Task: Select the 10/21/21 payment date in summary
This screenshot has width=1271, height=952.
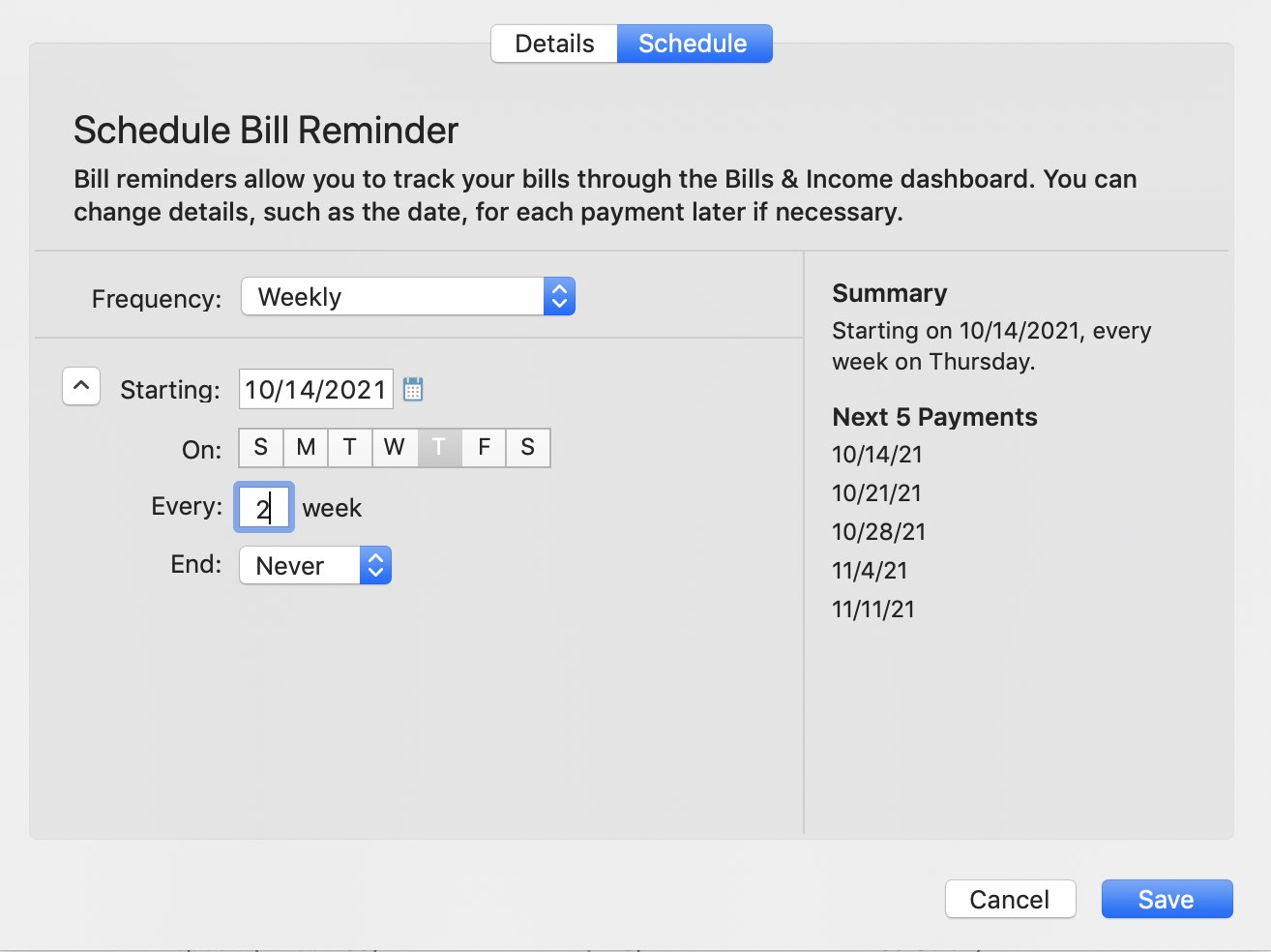Action: (876, 492)
